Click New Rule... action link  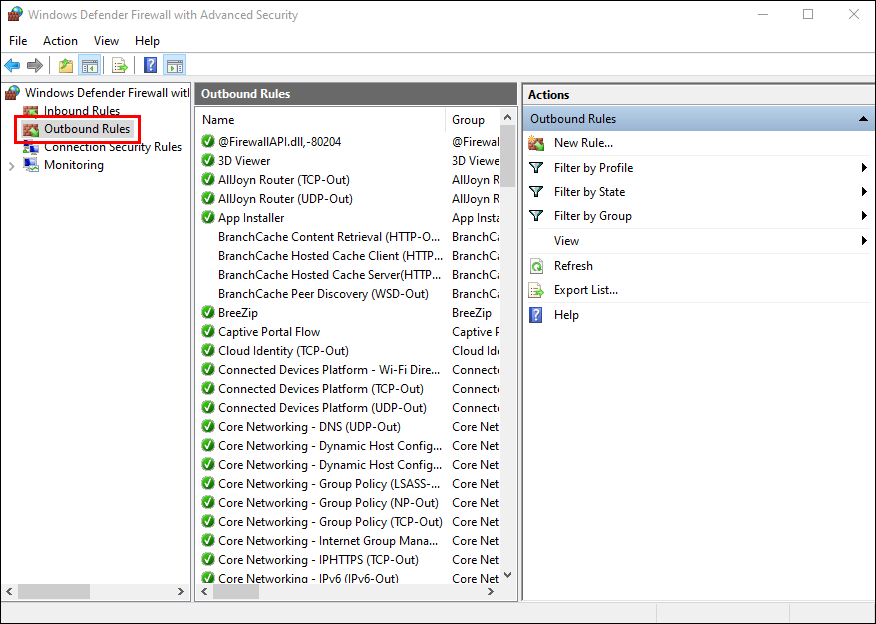(583, 143)
